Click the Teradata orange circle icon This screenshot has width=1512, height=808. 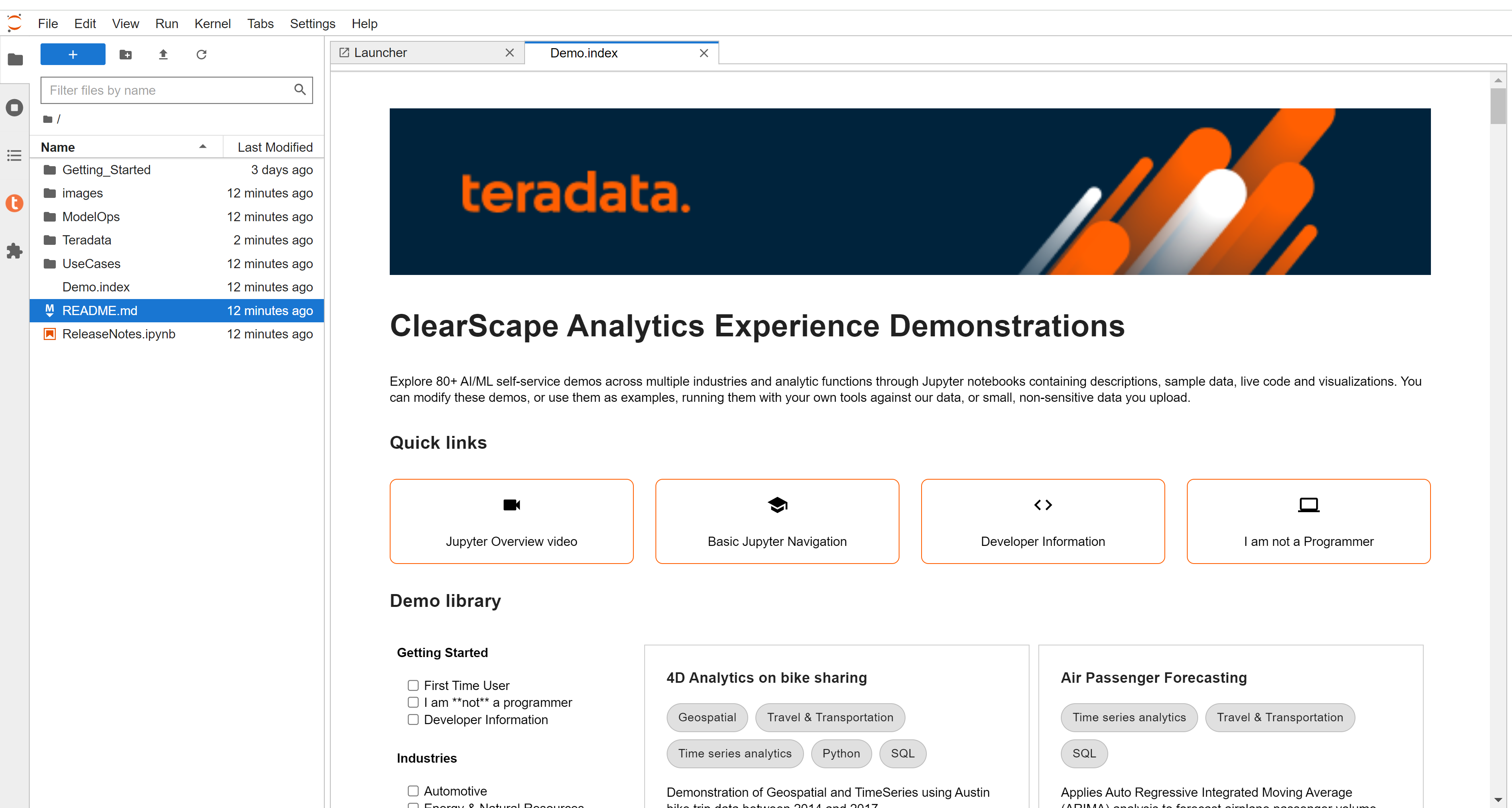tap(14, 204)
